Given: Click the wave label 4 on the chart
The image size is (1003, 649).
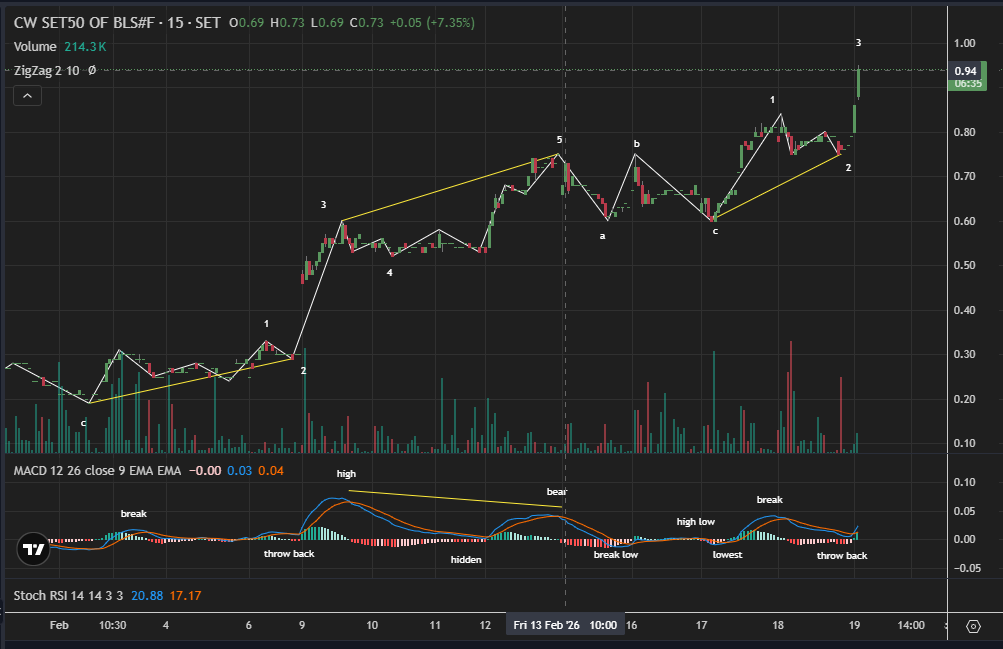Looking at the screenshot, I should (x=390, y=272).
